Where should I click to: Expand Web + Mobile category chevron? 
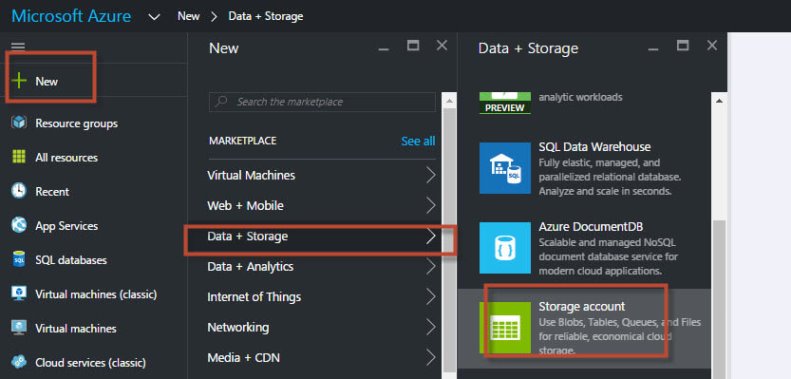430,205
